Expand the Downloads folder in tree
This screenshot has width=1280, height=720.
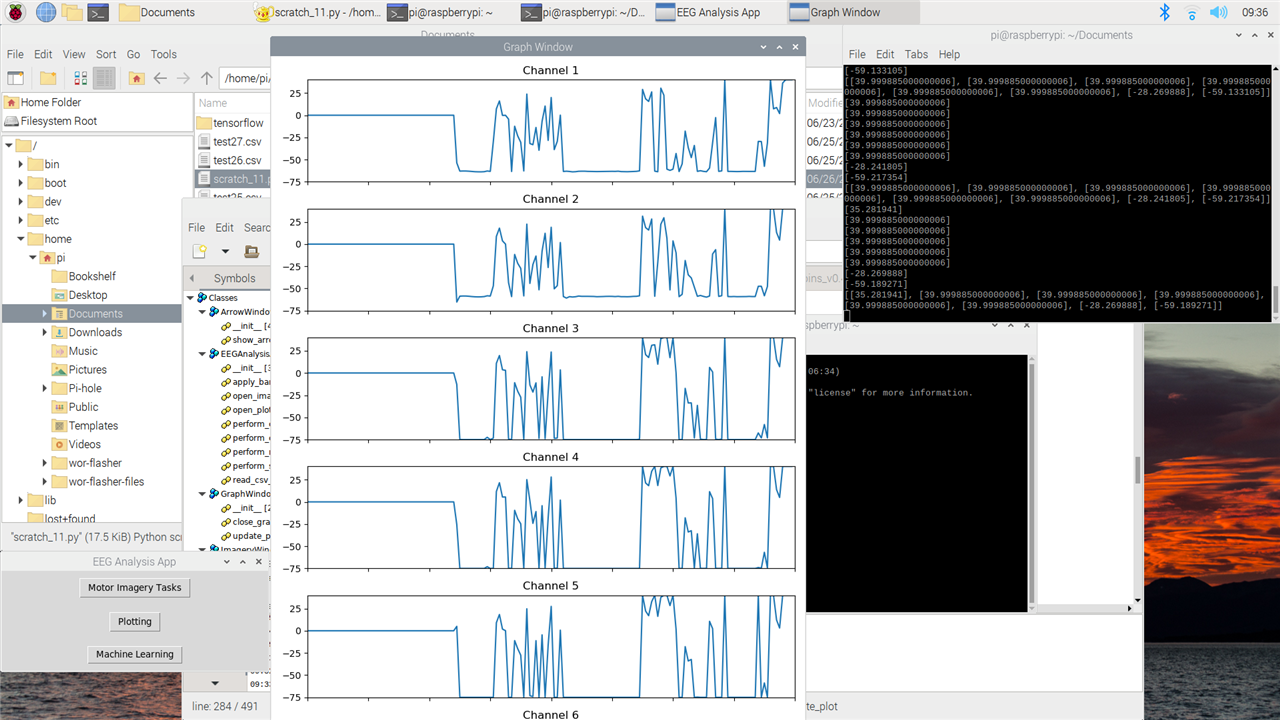point(45,333)
